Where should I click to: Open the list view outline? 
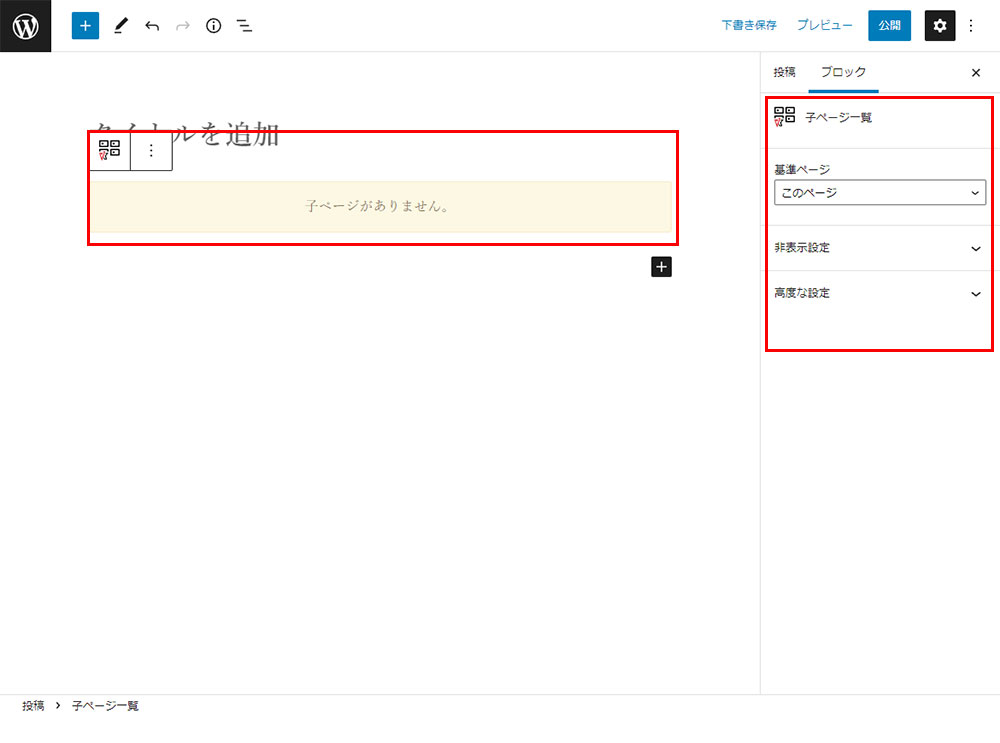click(244, 26)
